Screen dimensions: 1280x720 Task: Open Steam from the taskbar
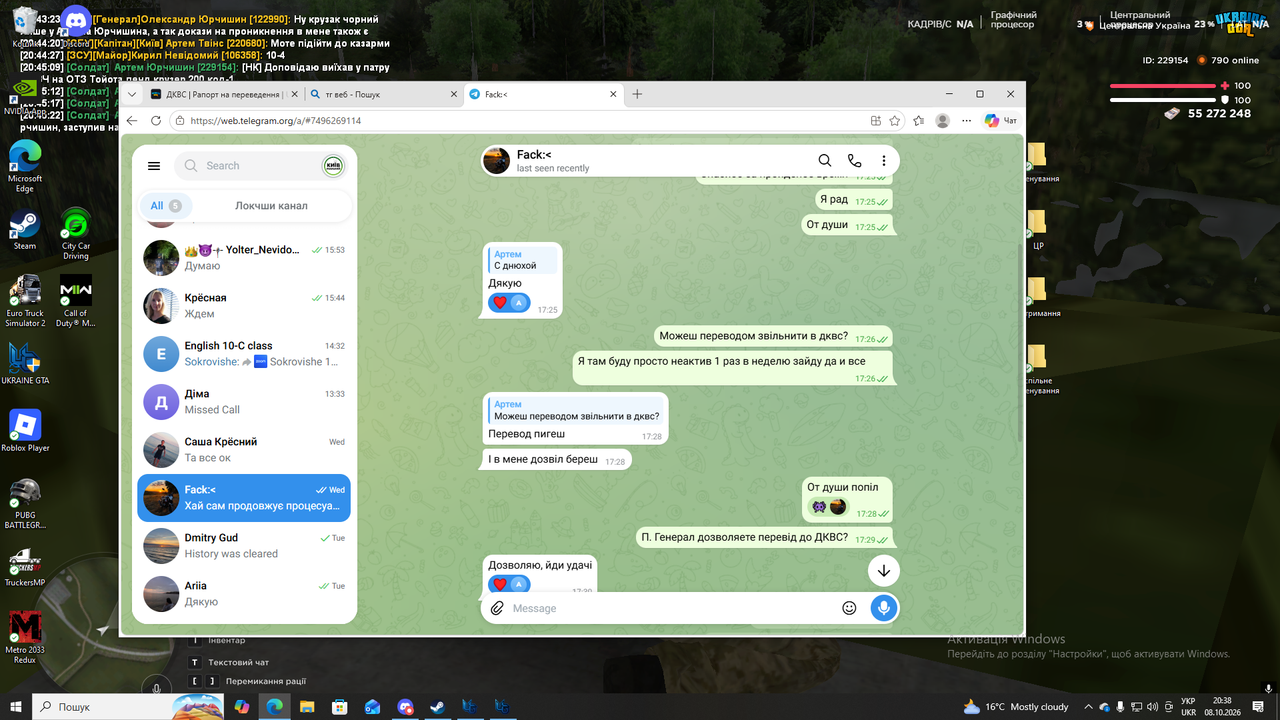(437, 707)
